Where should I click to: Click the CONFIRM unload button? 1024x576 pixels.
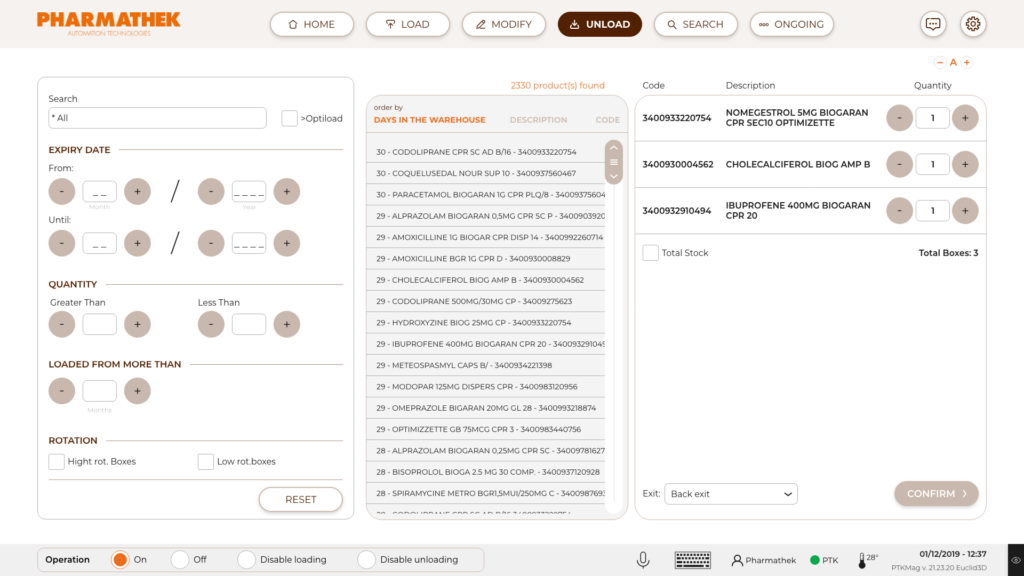coord(936,494)
